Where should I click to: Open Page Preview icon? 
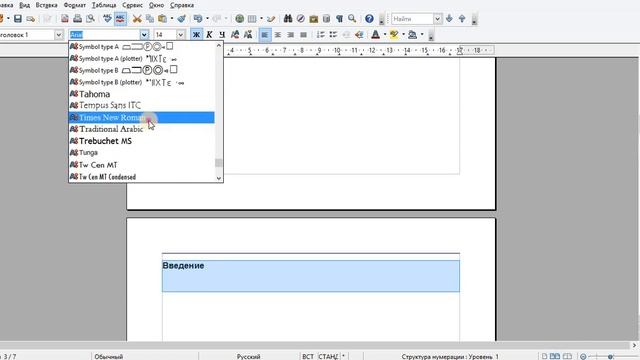[90, 19]
